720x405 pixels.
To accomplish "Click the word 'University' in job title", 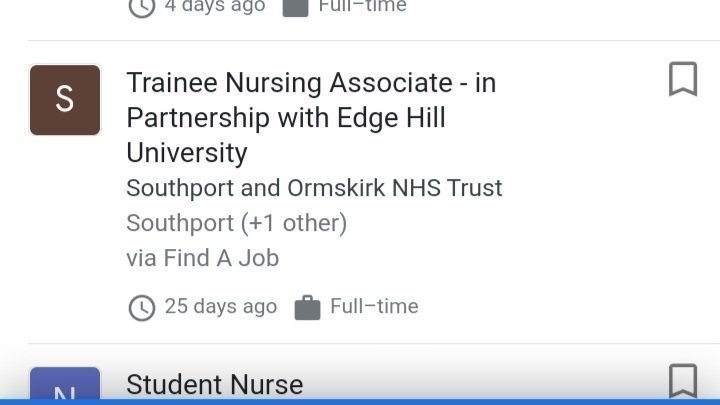I will pos(186,153).
